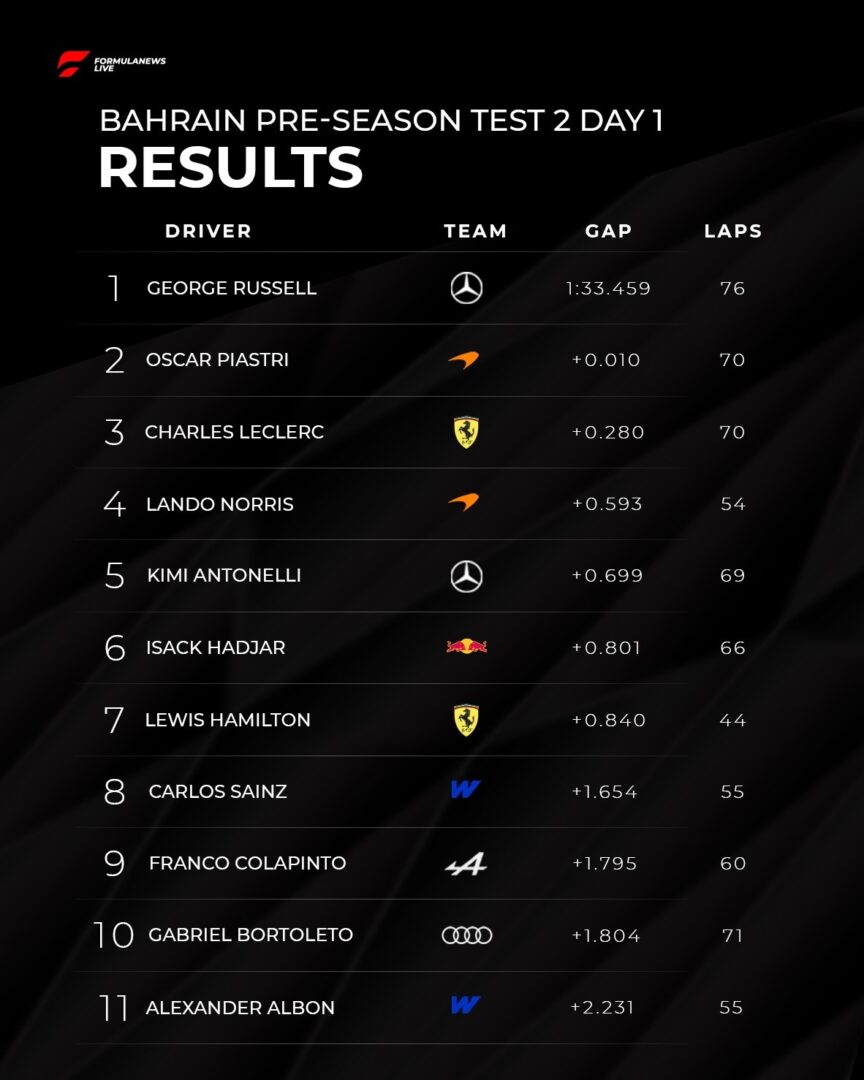This screenshot has height=1080, width=864.
Task: Click the 1:33.459 lap time
Action: [608, 288]
